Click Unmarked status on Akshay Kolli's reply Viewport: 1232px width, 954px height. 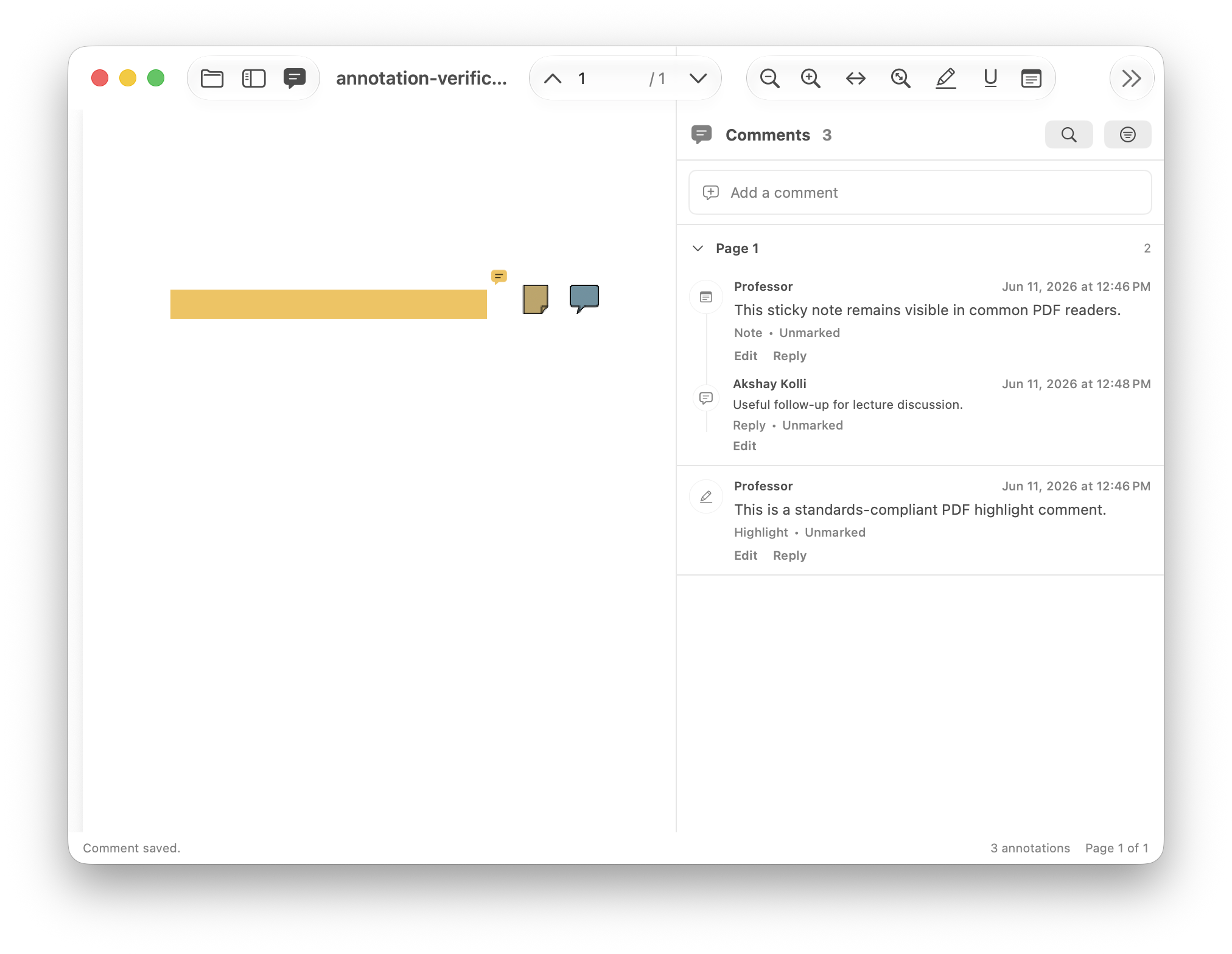(x=813, y=425)
